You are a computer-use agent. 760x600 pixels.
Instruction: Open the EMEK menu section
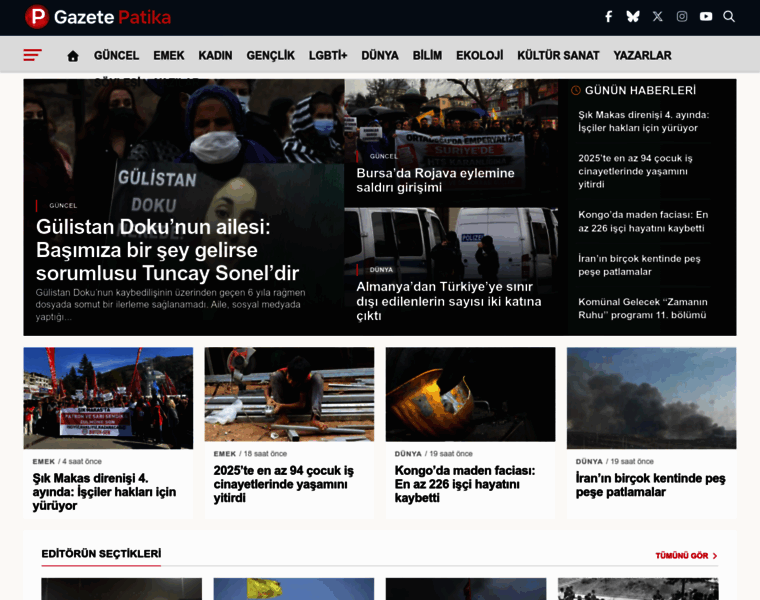click(169, 56)
